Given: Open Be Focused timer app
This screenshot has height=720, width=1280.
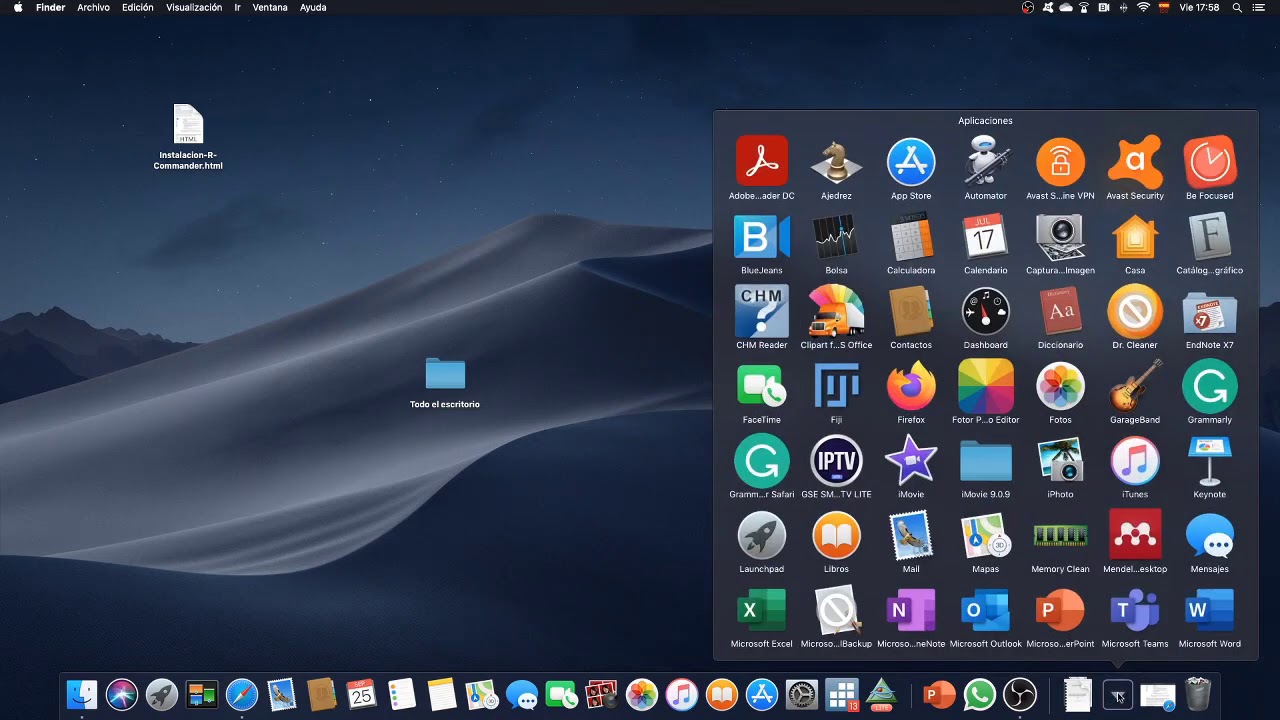Looking at the screenshot, I should pos(1210,161).
